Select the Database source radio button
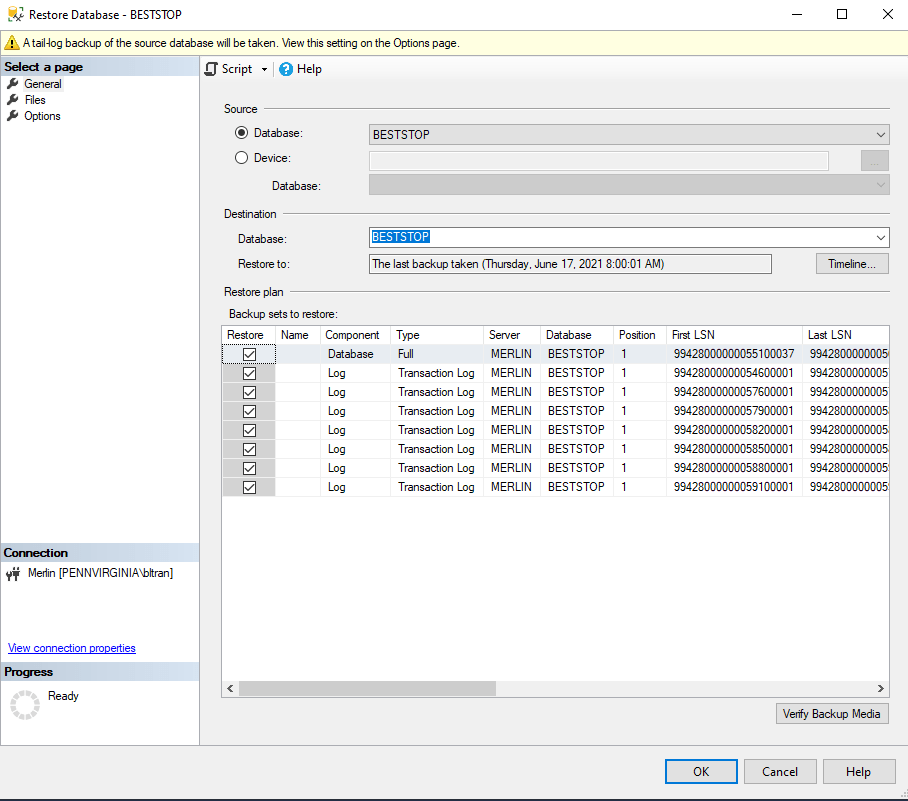Image resolution: width=908 pixels, height=801 pixels. pyautogui.click(x=241, y=133)
